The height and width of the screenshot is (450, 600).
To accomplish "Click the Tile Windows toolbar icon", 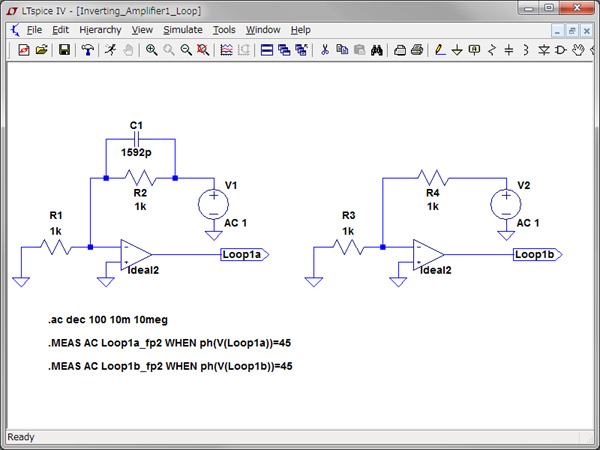I will coord(267,50).
